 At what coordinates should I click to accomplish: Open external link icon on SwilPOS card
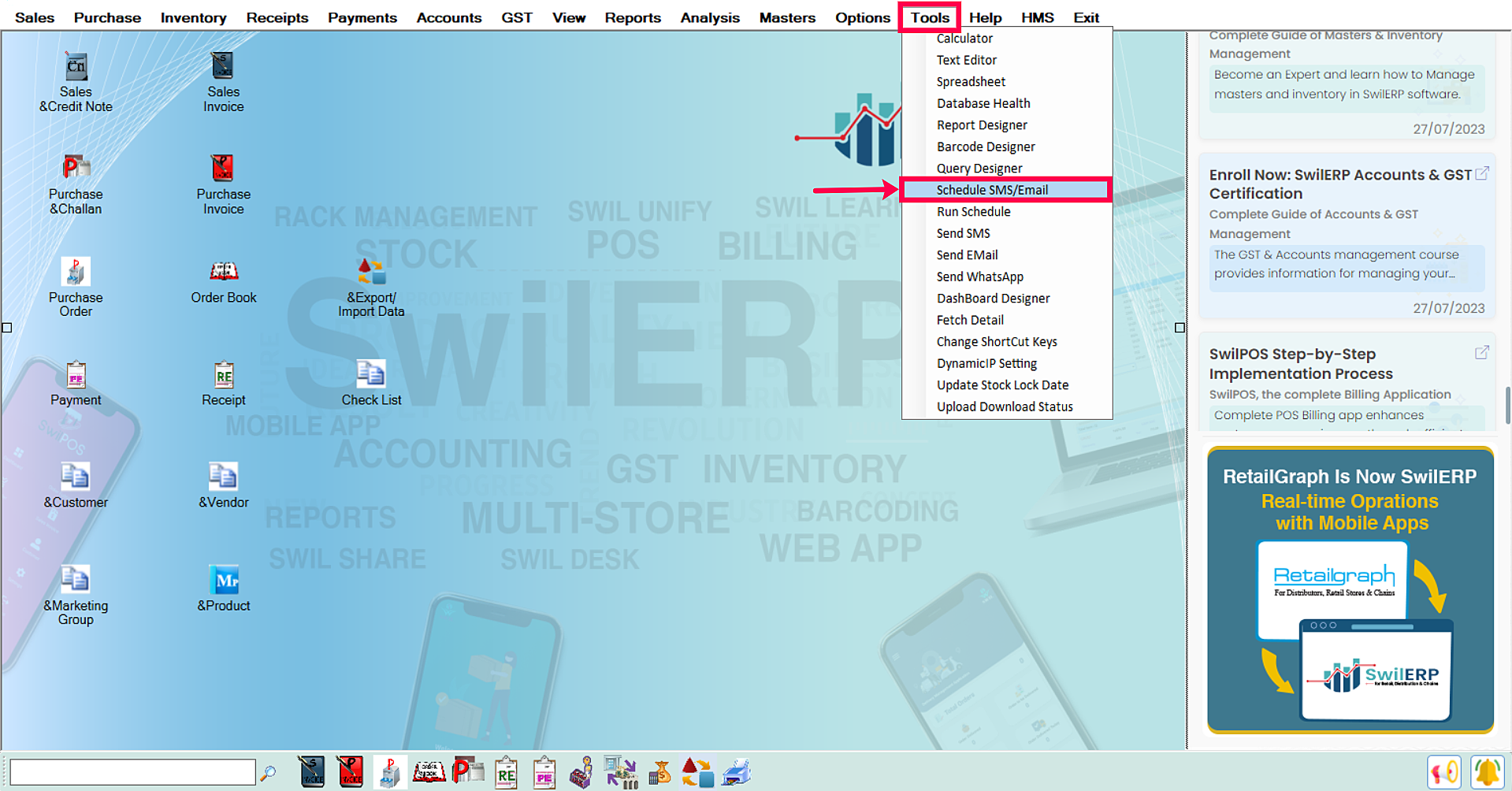1481,352
